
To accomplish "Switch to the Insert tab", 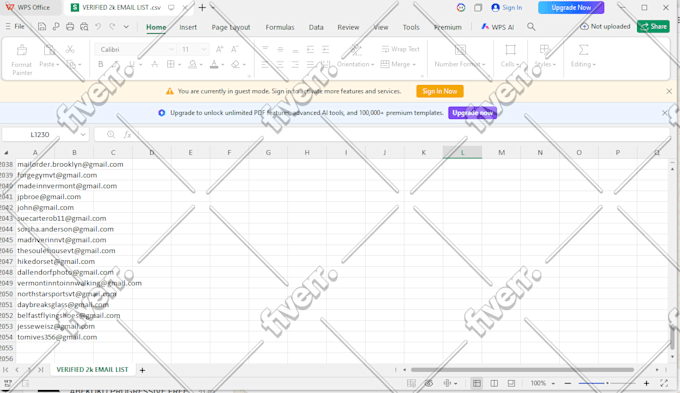I will pyautogui.click(x=188, y=27).
